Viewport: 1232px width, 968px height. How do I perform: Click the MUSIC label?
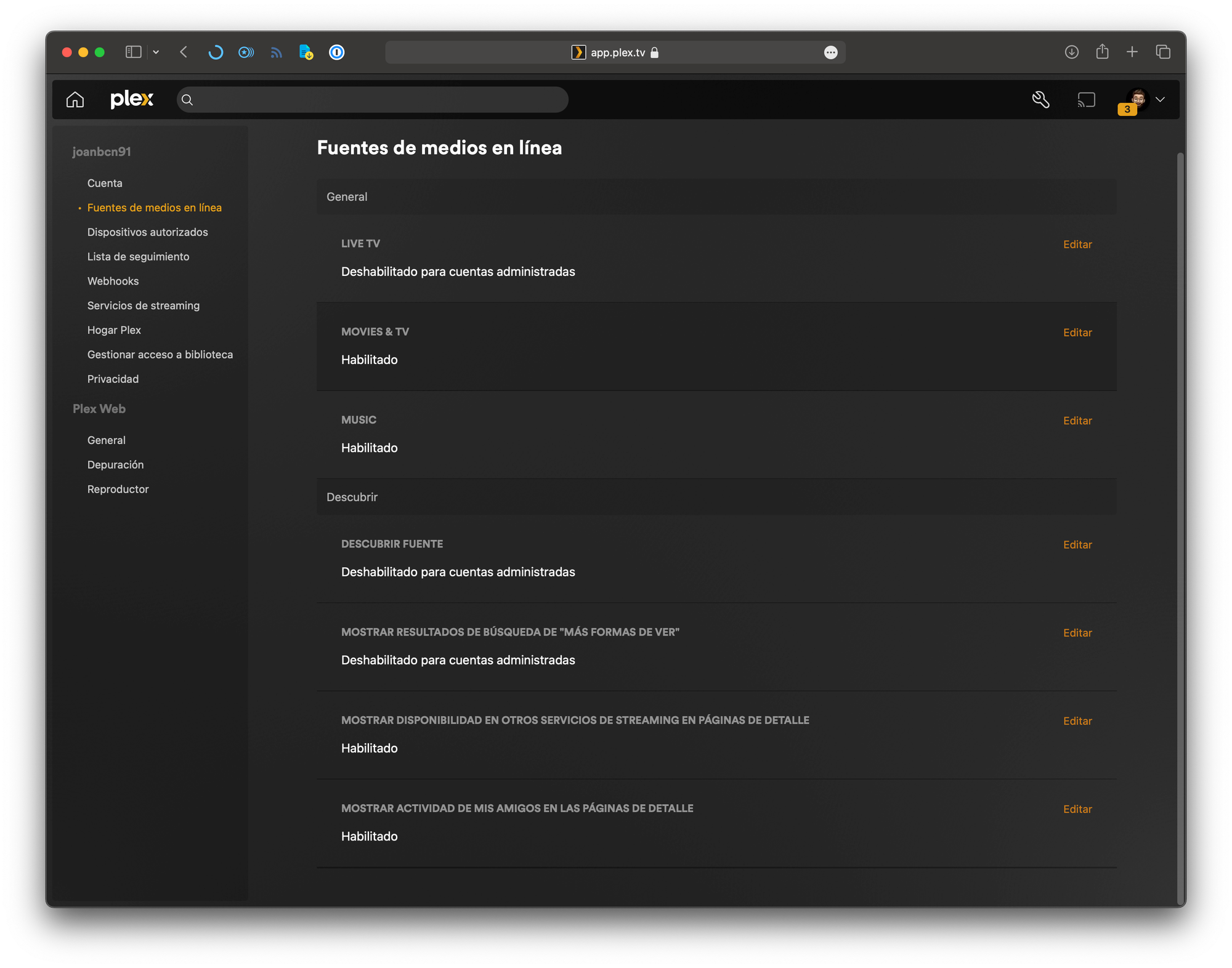(359, 420)
